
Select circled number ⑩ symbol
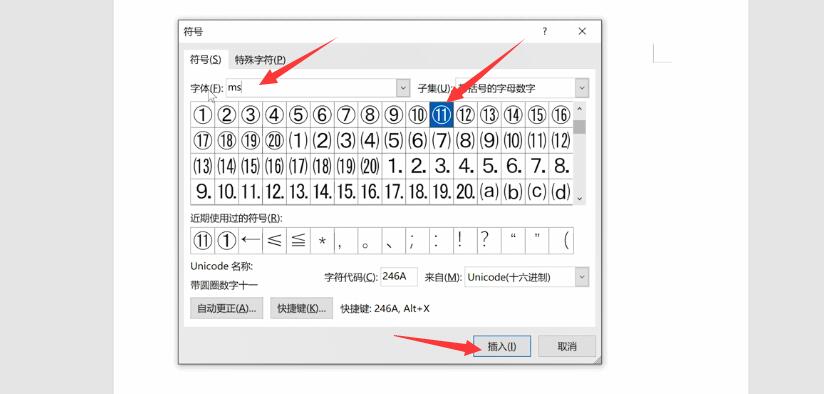coord(418,115)
